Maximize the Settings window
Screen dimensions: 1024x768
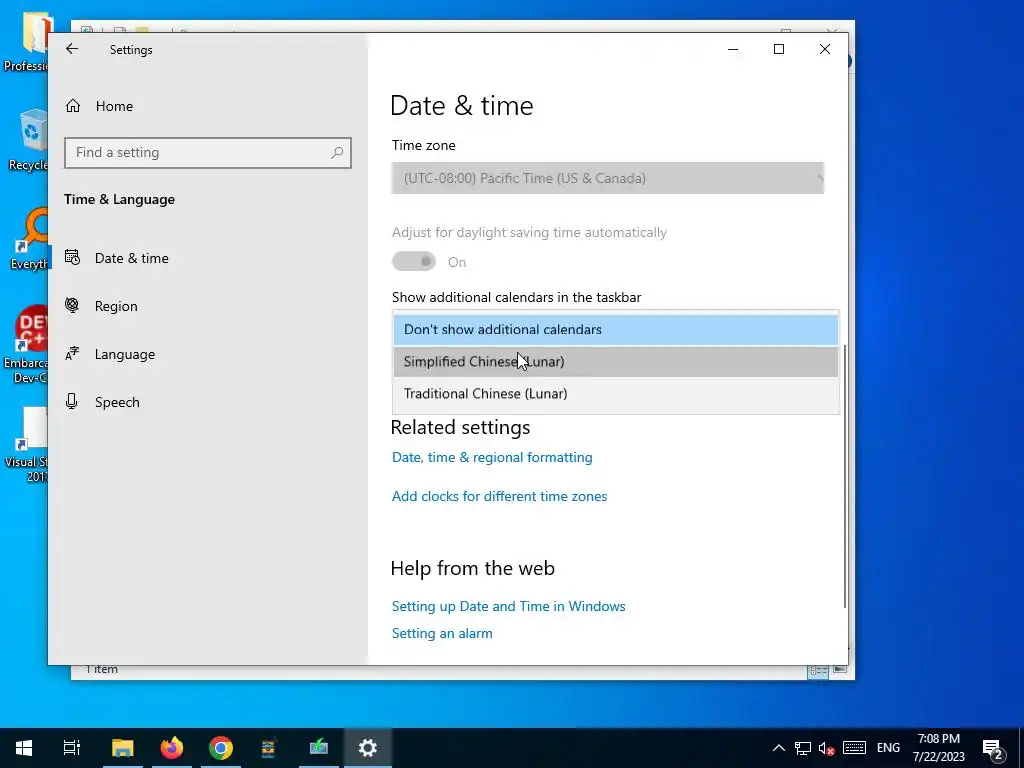(x=778, y=49)
